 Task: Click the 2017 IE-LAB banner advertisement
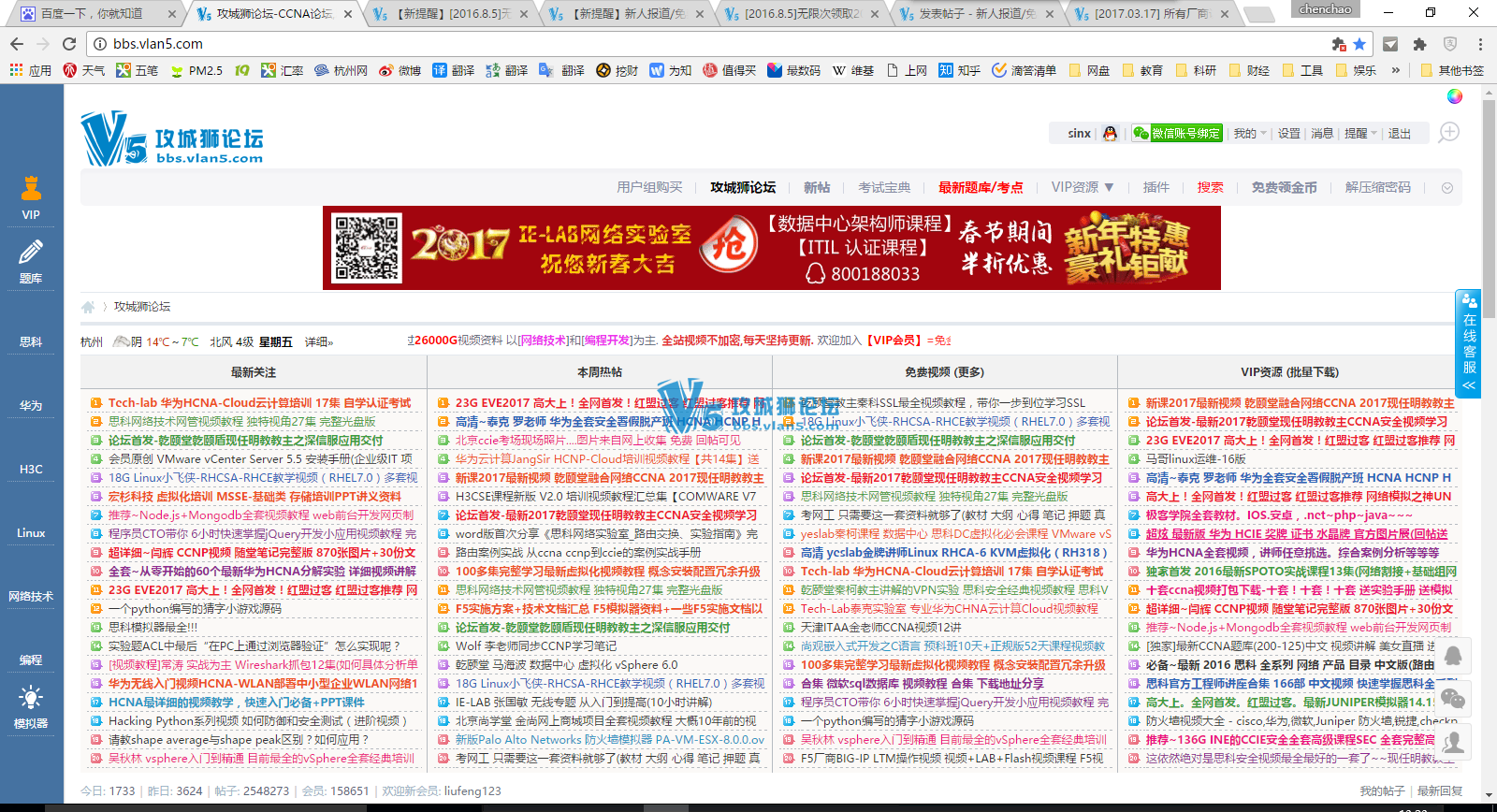tap(772, 248)
